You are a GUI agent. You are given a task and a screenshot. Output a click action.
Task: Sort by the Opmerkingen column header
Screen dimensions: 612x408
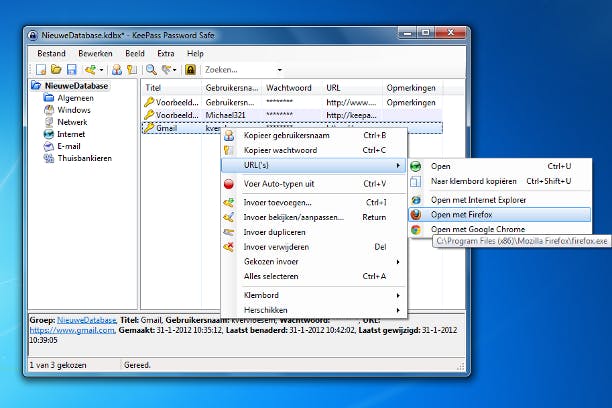(411, 88)
